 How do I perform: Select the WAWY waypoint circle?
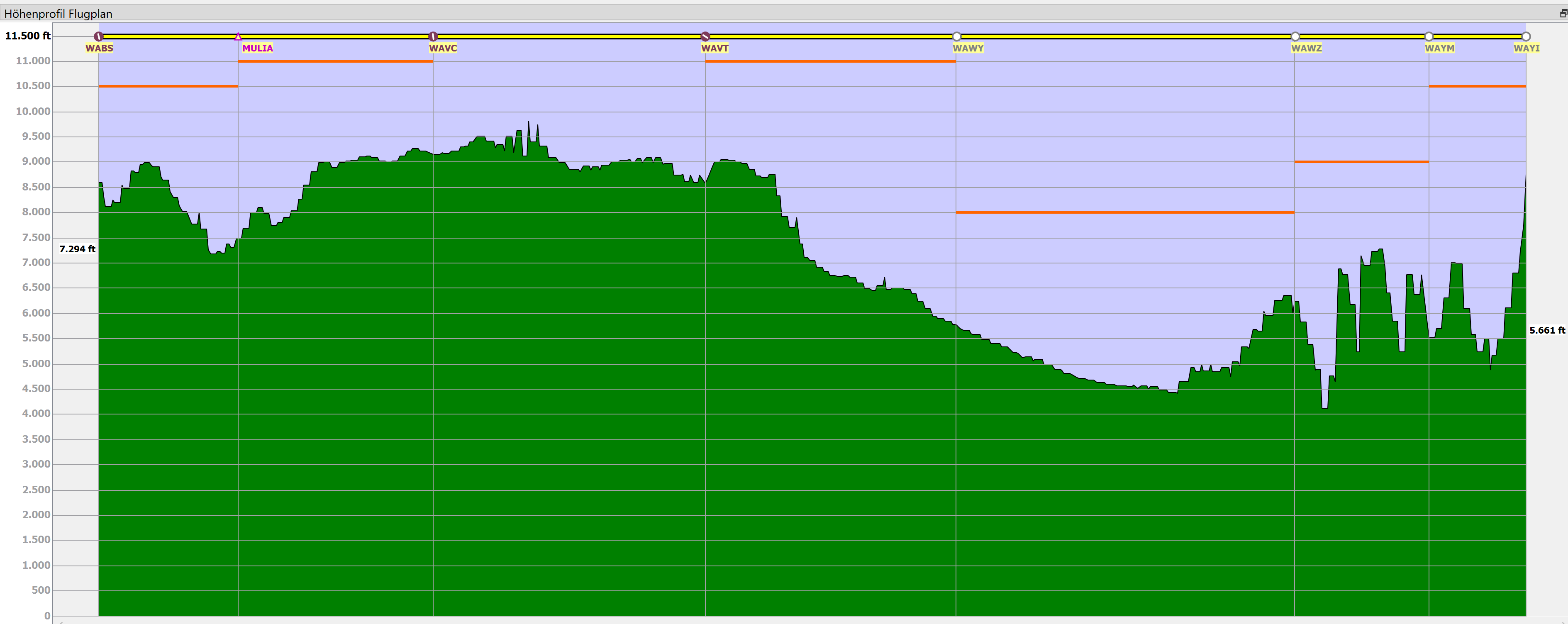[956, 37]
